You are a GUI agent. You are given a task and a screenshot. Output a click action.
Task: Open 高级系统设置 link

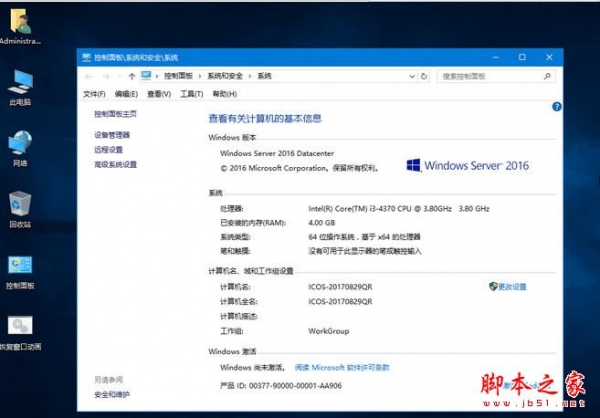(x=116, y=165)
